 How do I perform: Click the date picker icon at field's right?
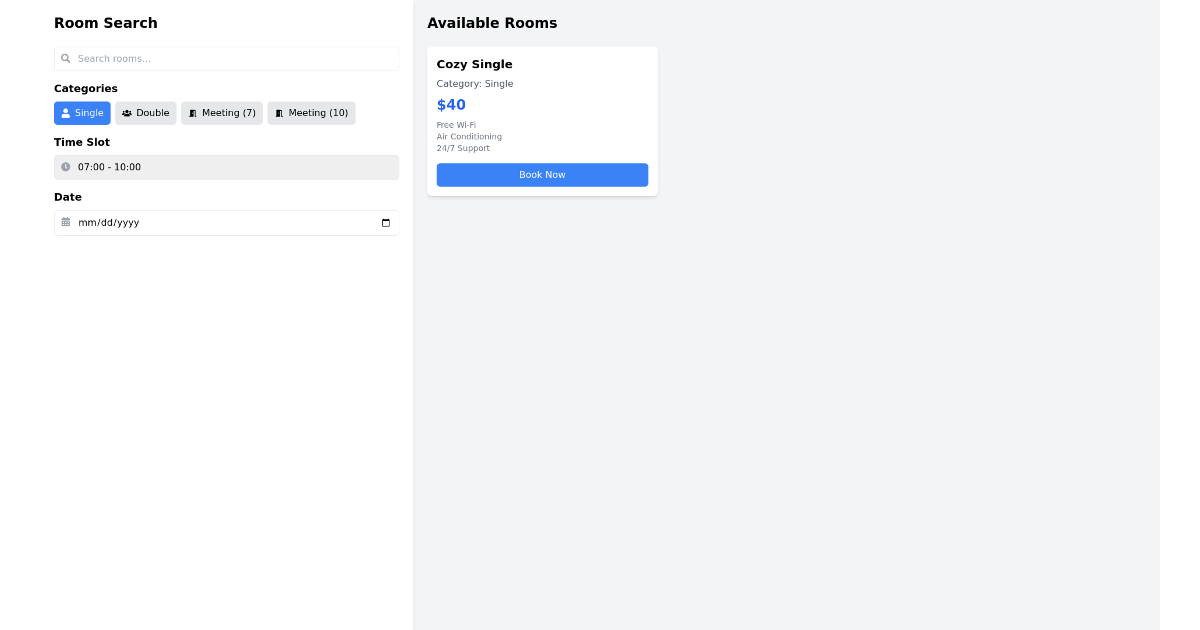tap(385, 222)
